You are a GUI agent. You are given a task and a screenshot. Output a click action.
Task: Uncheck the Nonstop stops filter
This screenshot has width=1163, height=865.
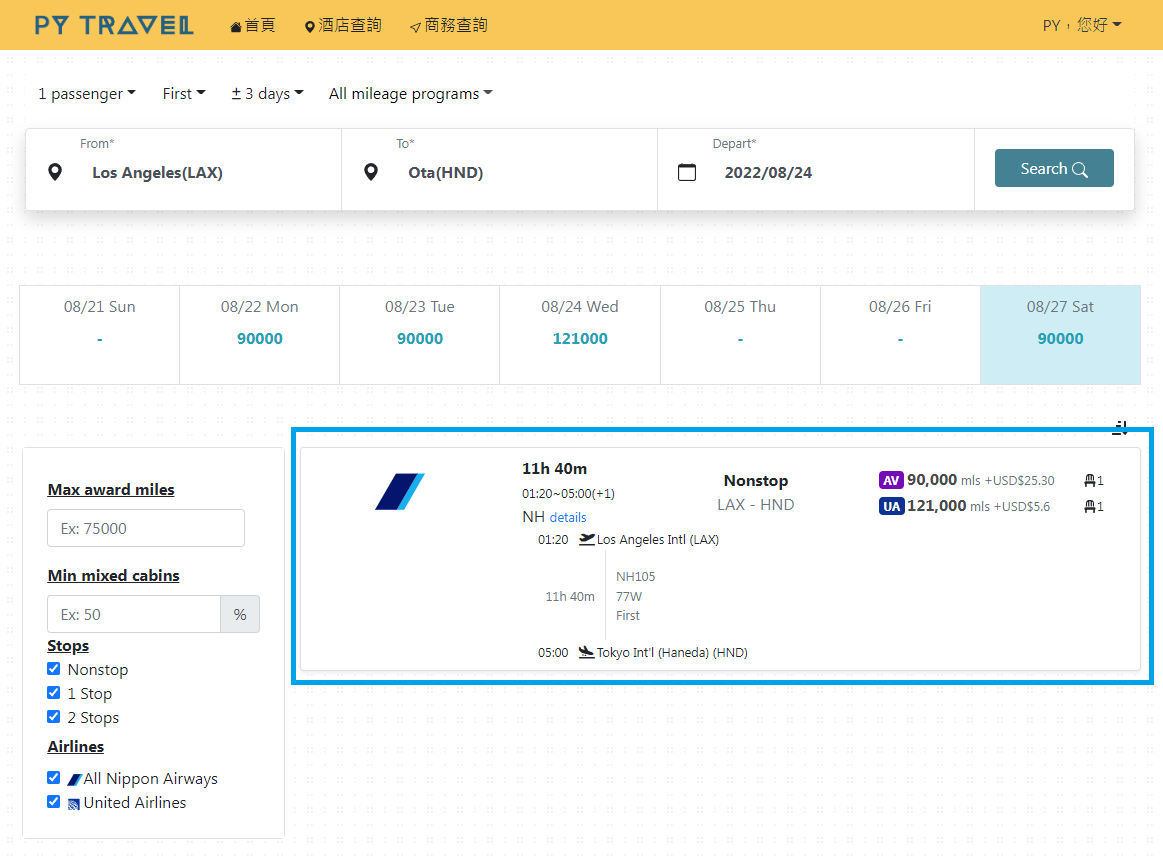[x=53, y=669]
